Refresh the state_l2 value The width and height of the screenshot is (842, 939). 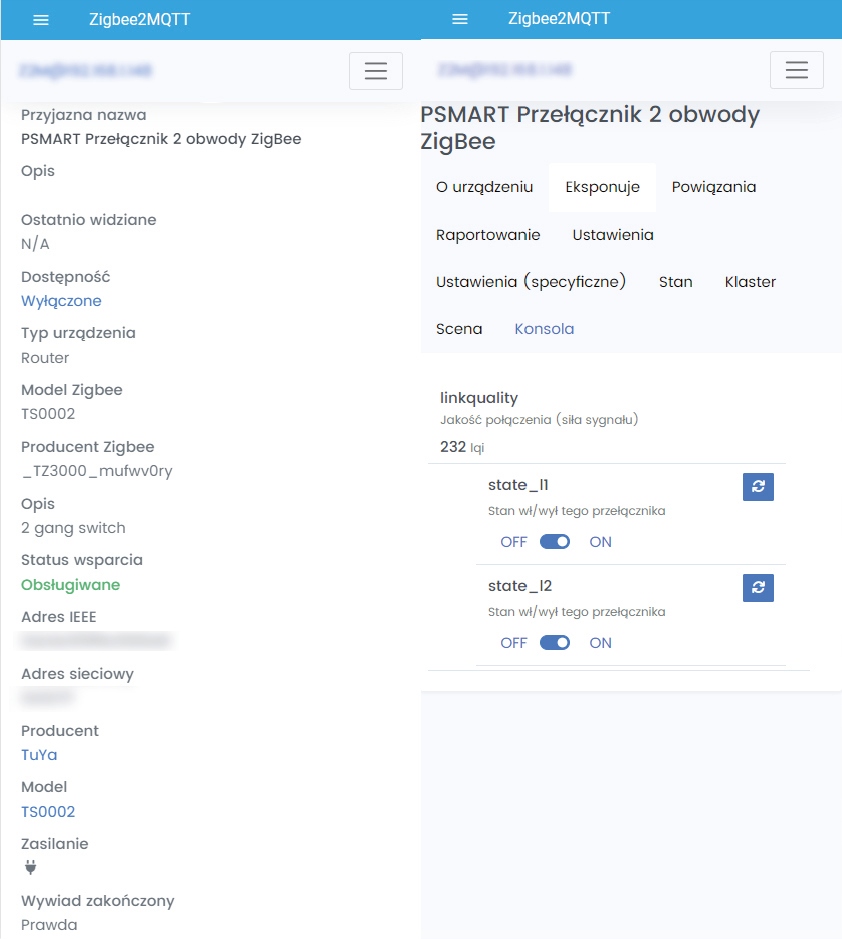pos(758,588)
